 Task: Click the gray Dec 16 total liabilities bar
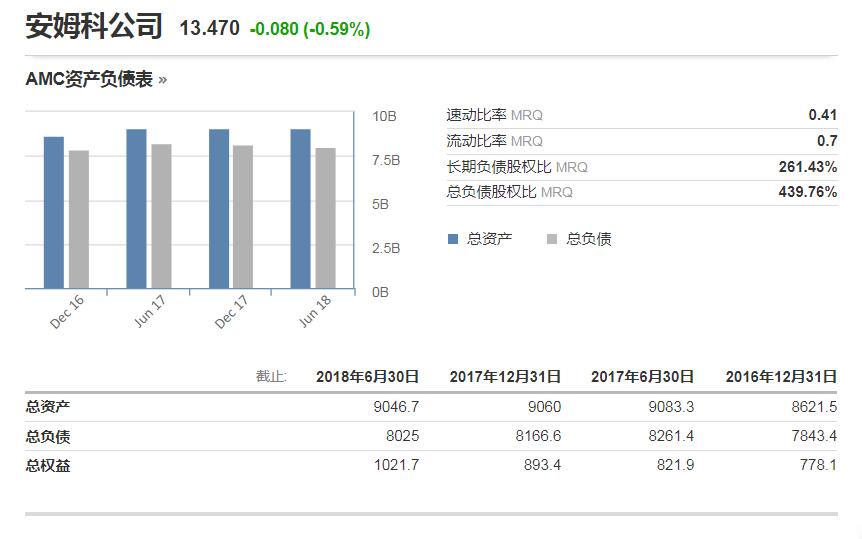pyautogui.click(x=79, y=219)
